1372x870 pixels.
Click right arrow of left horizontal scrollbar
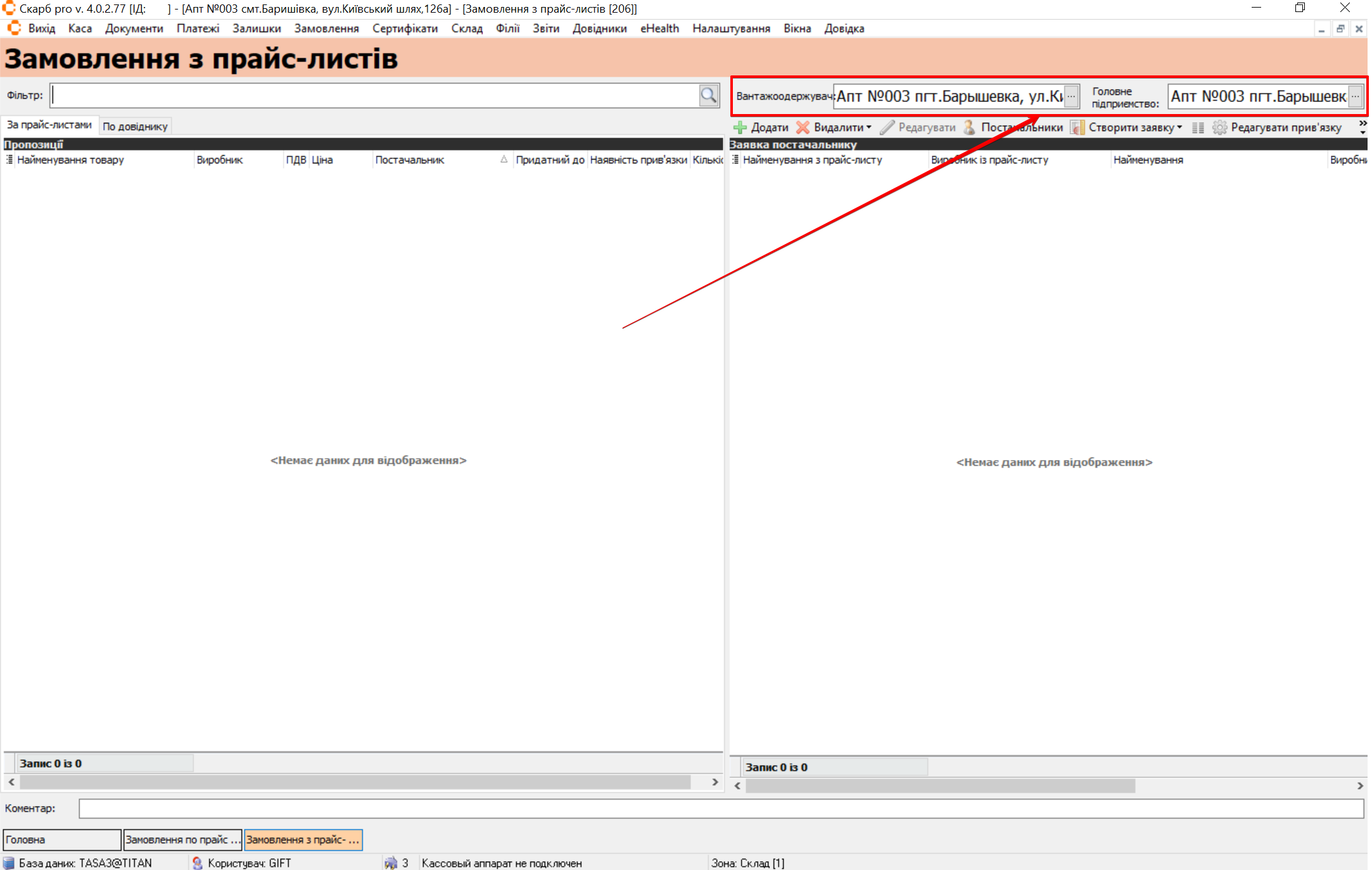pyautogui.click(x=715, y=782)
